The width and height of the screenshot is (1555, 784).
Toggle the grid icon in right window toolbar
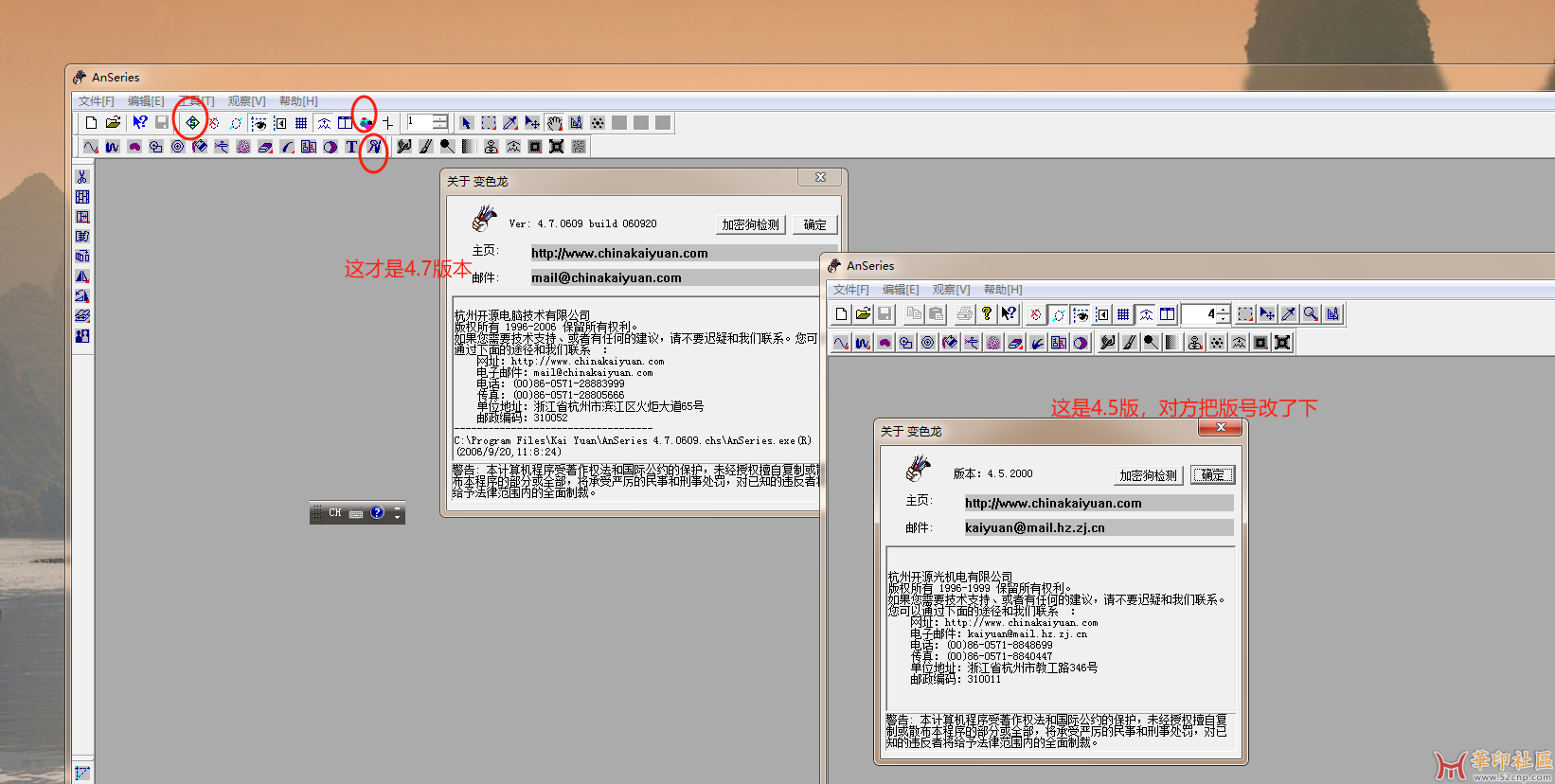click(x=1123, y=314)
